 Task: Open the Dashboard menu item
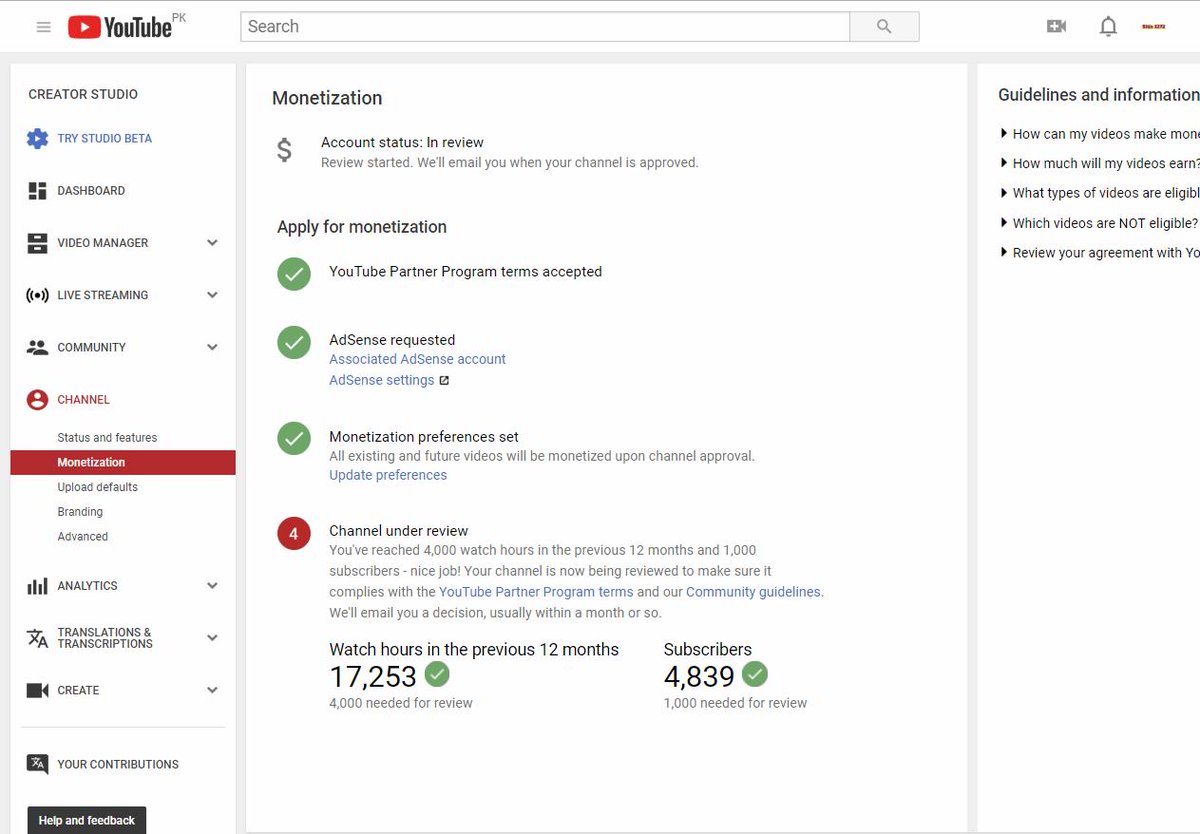pos(91,190)
